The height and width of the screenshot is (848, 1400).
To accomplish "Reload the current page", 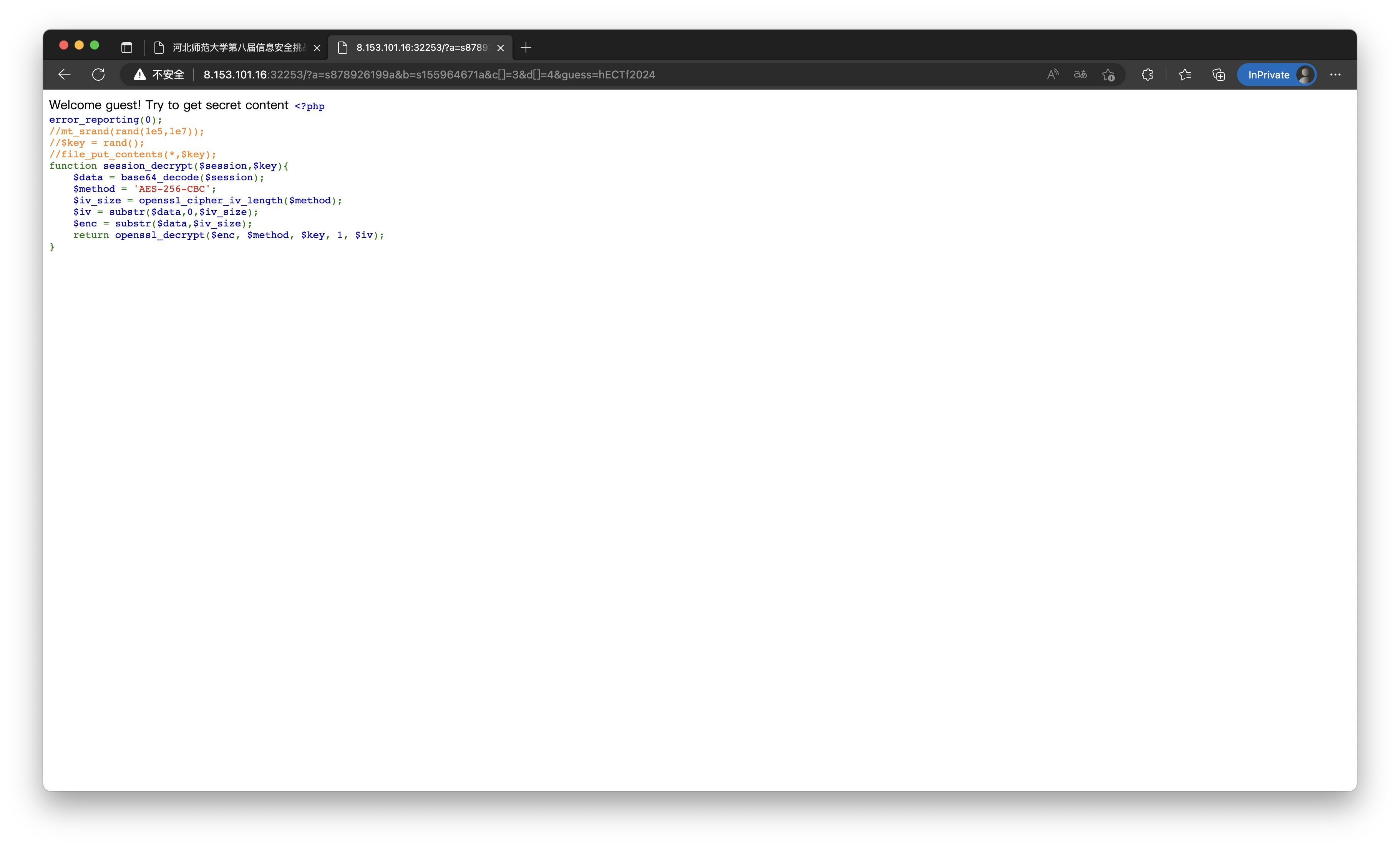I will click(x=98, y=75).
